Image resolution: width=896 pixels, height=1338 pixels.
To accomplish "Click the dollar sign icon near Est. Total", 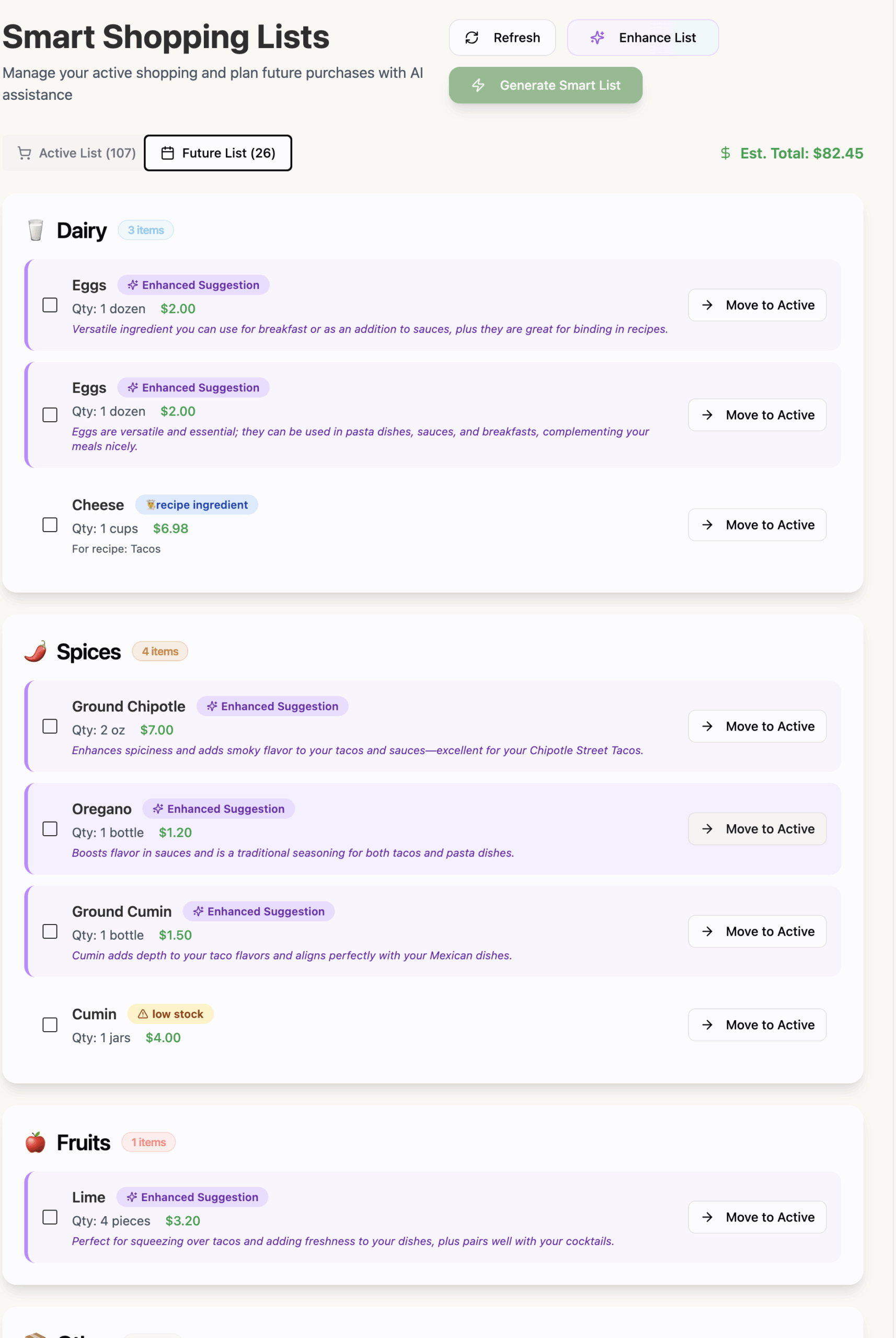I will 725,153.
